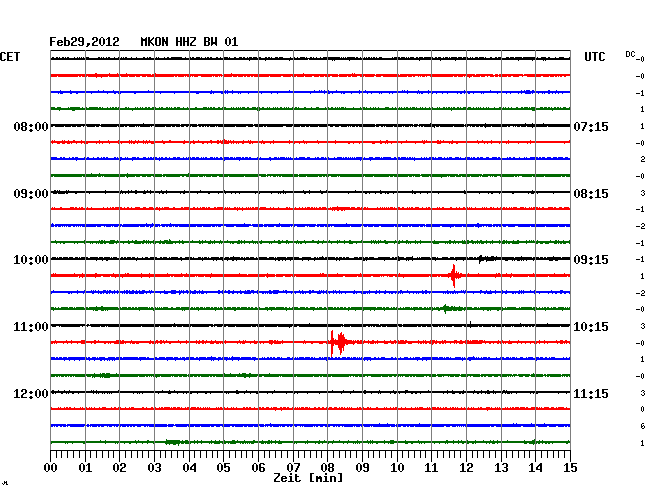Viewport: 650px width, 494px height.
Task: Click minute tick label 06
Action: [x=258, y=468]
